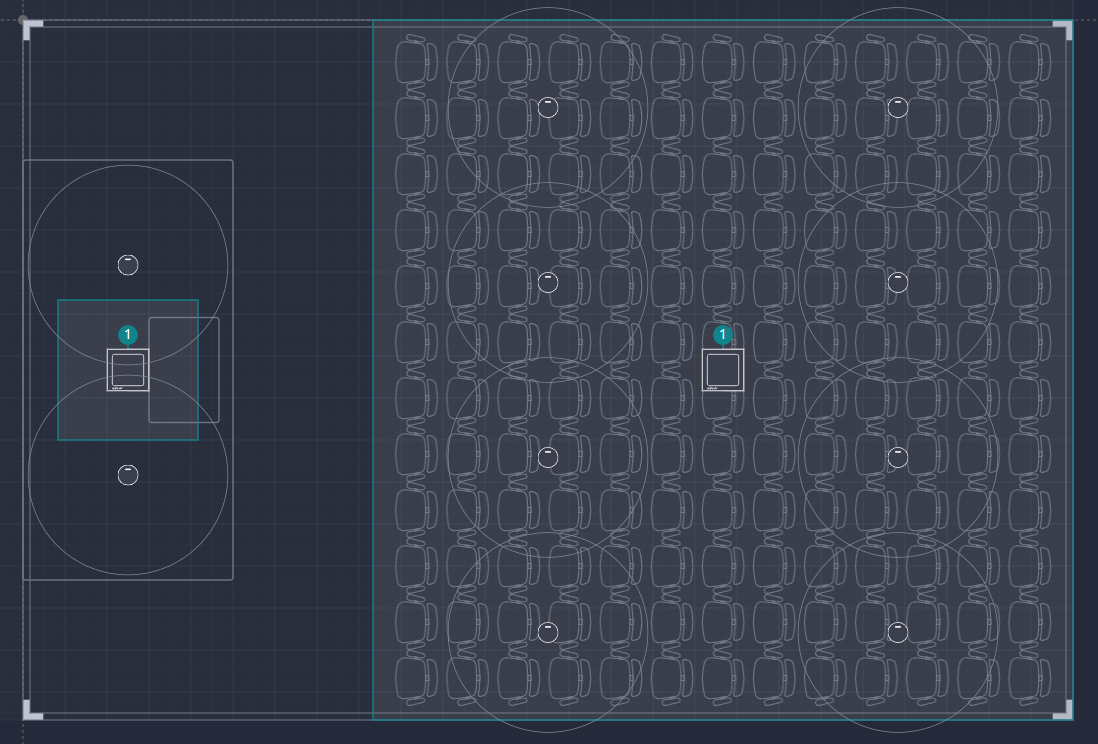Grab the top-left room corner handle
Screen dimensions: 1098x744
pos(31,28)
